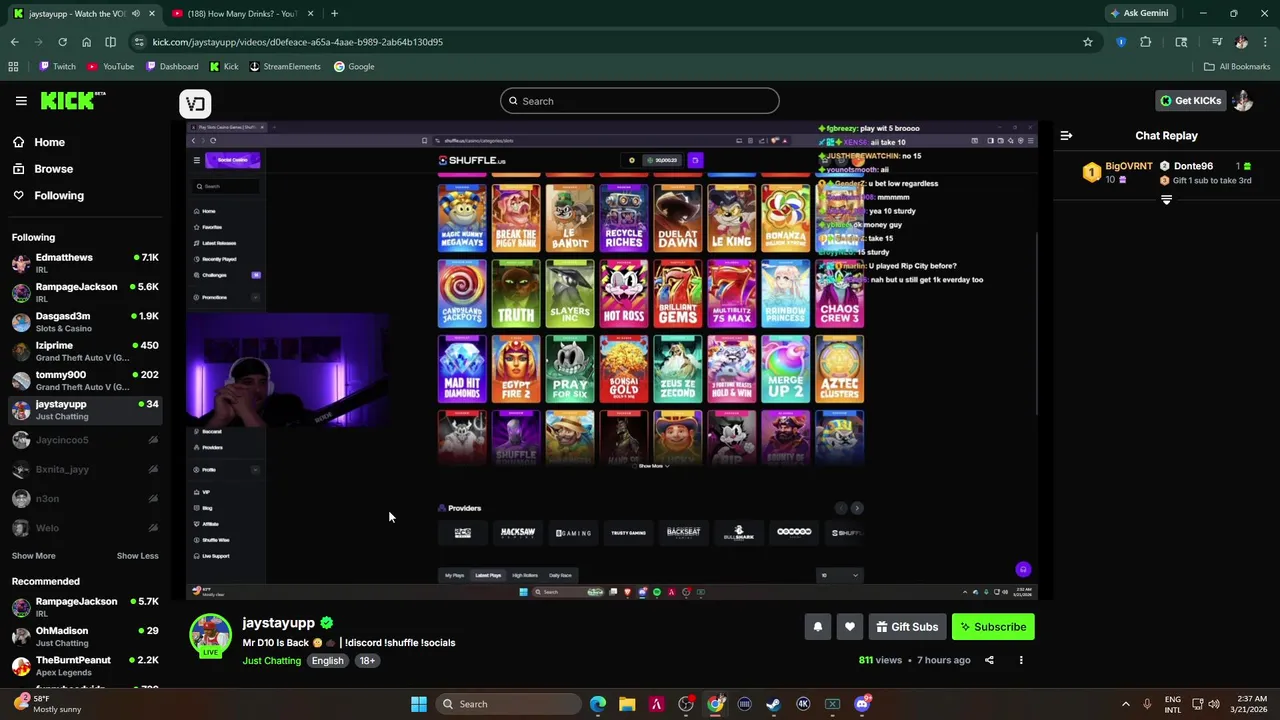Click the 18+ tag
The width and height of the screenshot is (1280, 720).
point(367,661)
